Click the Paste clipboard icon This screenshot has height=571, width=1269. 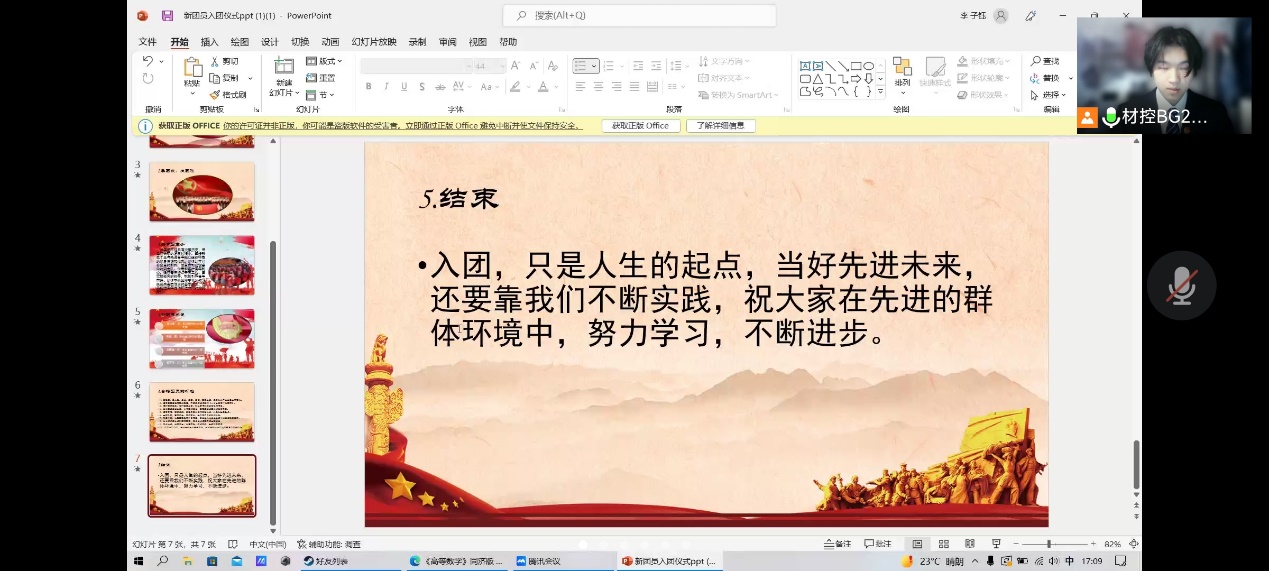pos(192,68)
